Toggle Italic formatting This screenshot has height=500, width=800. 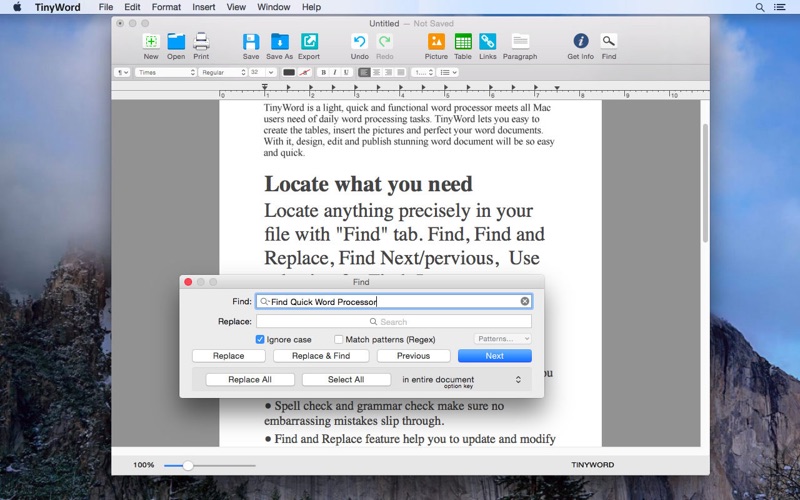pos(335,72)
